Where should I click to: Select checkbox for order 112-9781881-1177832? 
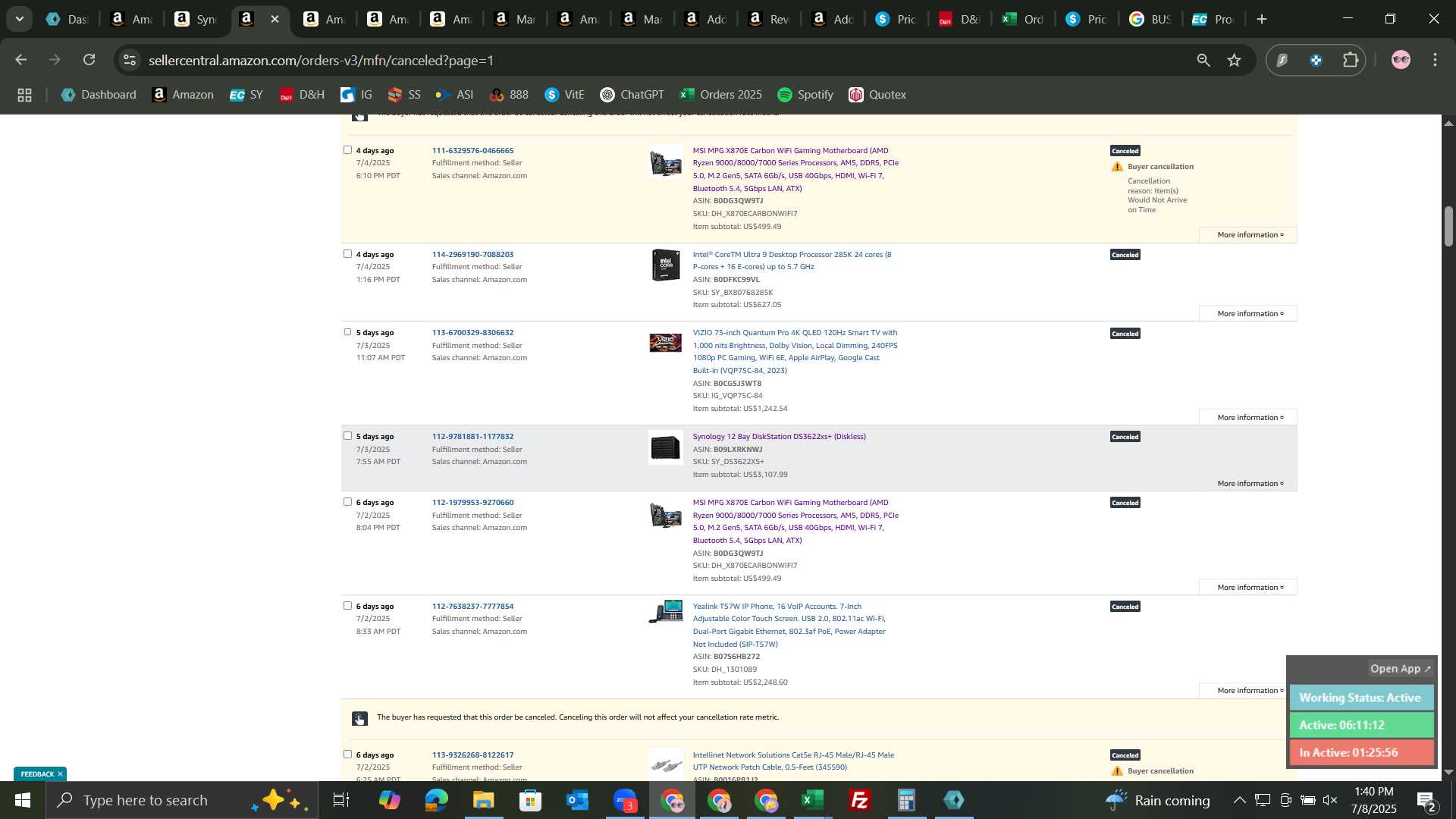(347, 436)
